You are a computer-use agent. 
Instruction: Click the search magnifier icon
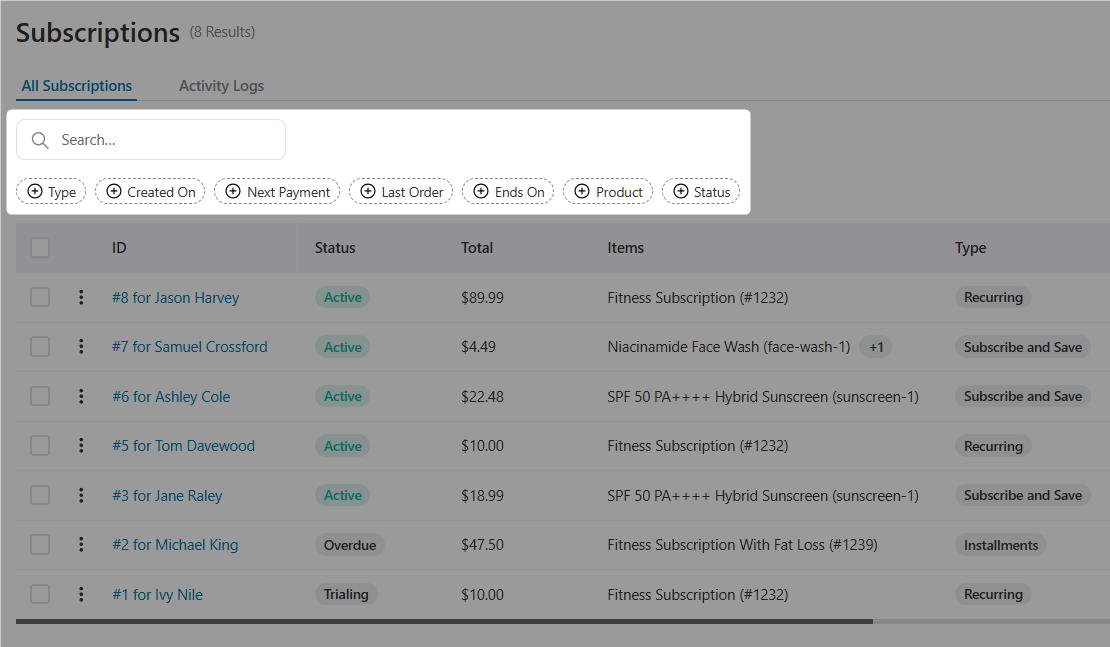click(x=40, y=140)
